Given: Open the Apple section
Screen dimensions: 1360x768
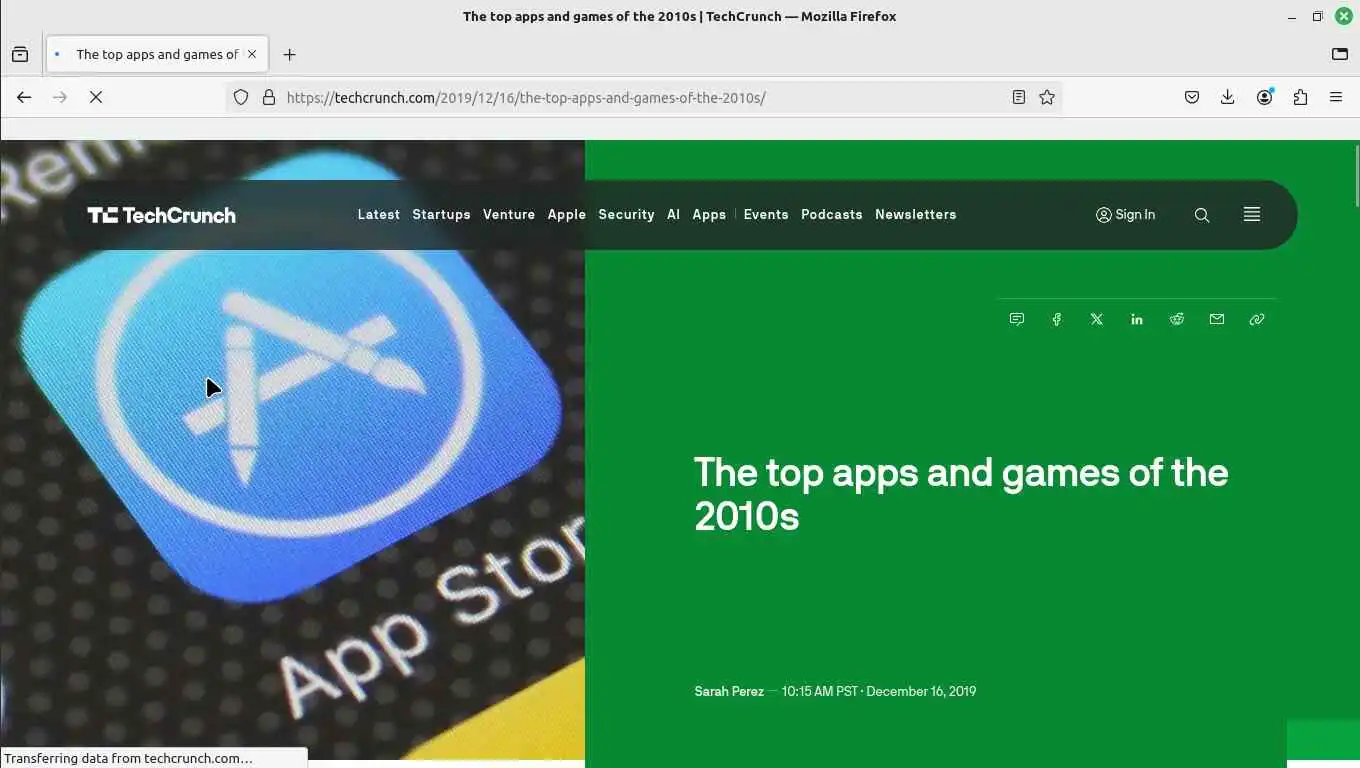Looking at the screenshot, I should click(x=567, y=214).
